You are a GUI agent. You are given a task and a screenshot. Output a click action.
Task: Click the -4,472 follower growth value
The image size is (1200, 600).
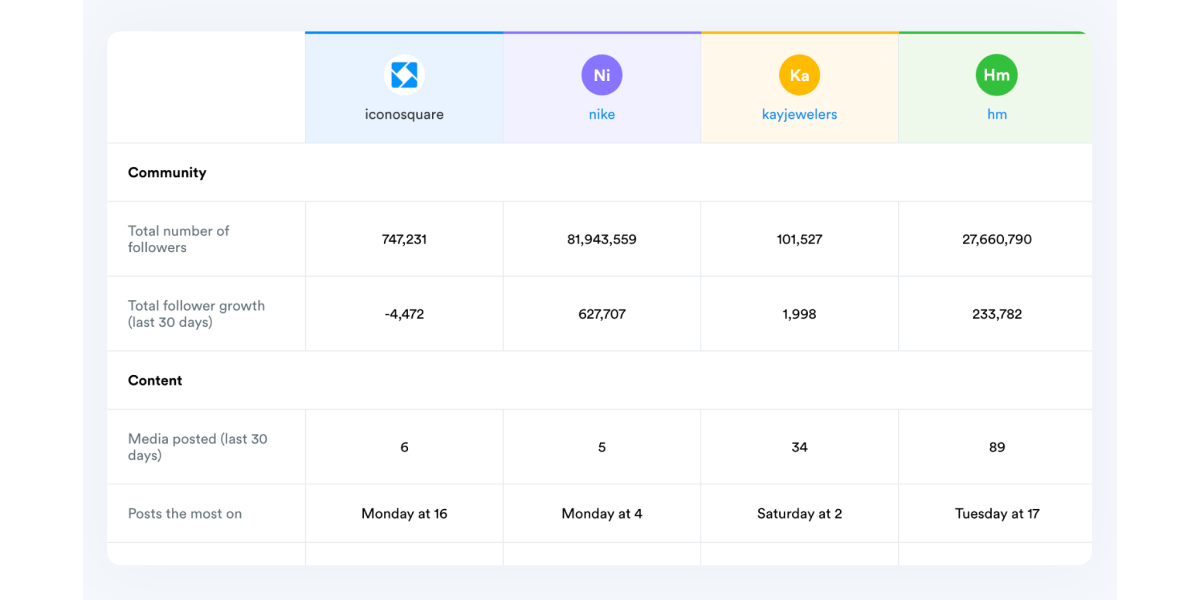404,314
